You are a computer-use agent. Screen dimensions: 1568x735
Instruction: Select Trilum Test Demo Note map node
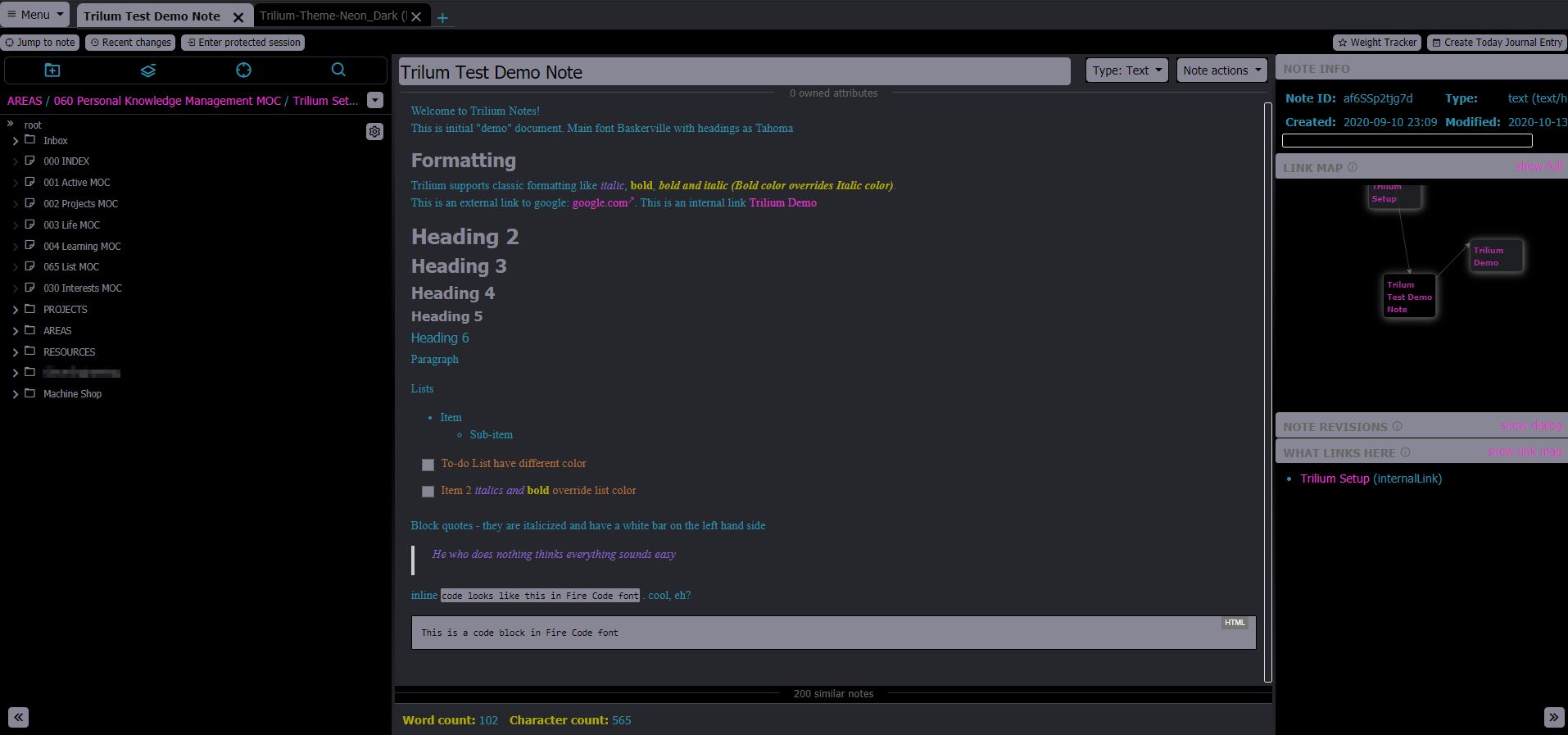click(1409, 297)
